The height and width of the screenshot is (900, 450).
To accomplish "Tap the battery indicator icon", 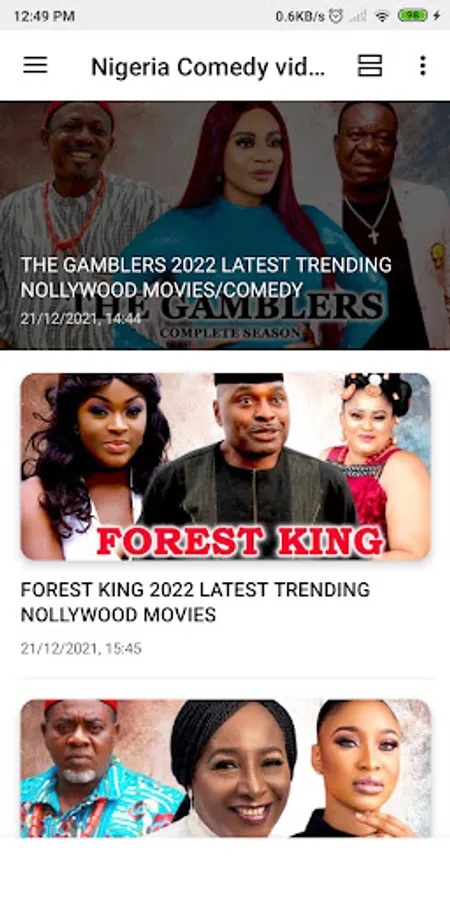I will (x=412, y=16).
